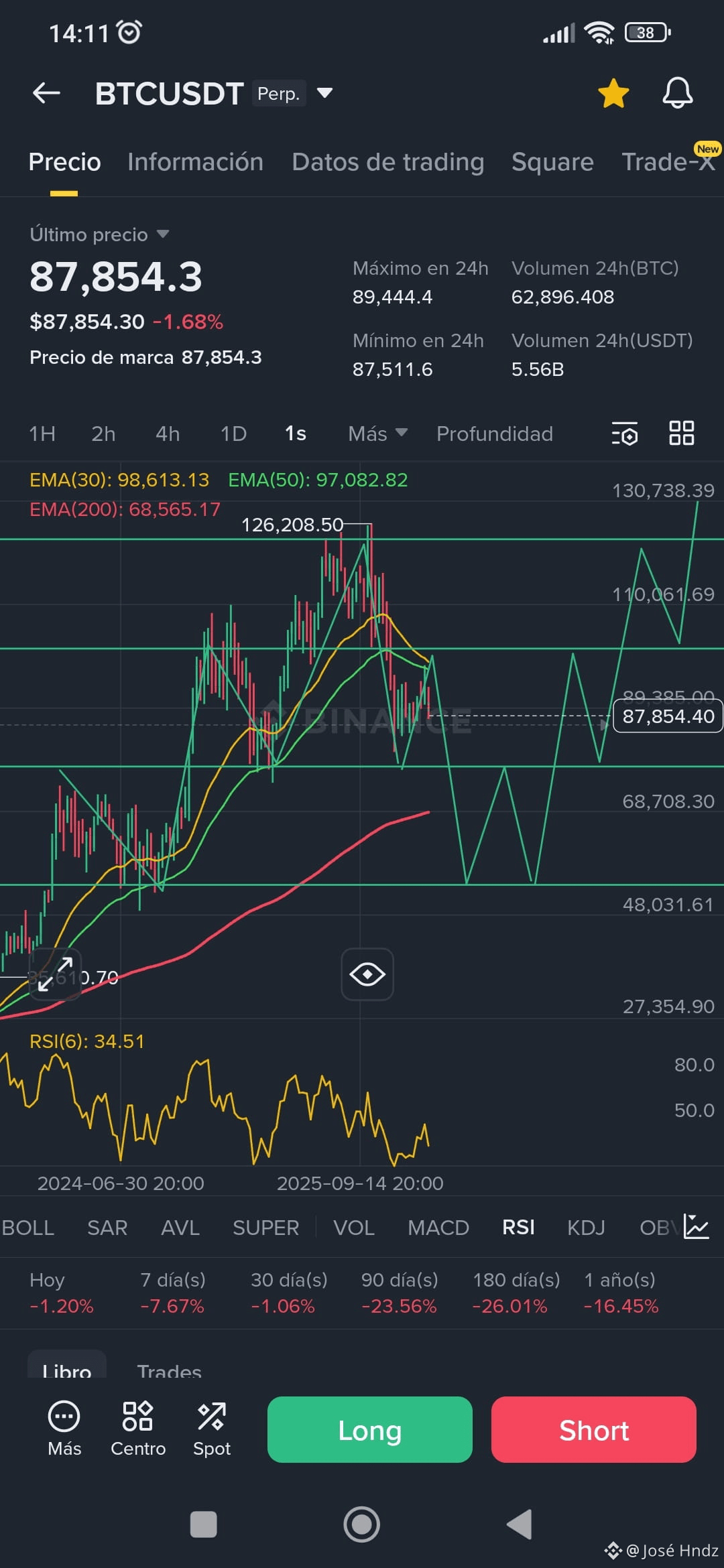
Task: Click the current price label 87,854.40
Action: 668,716
